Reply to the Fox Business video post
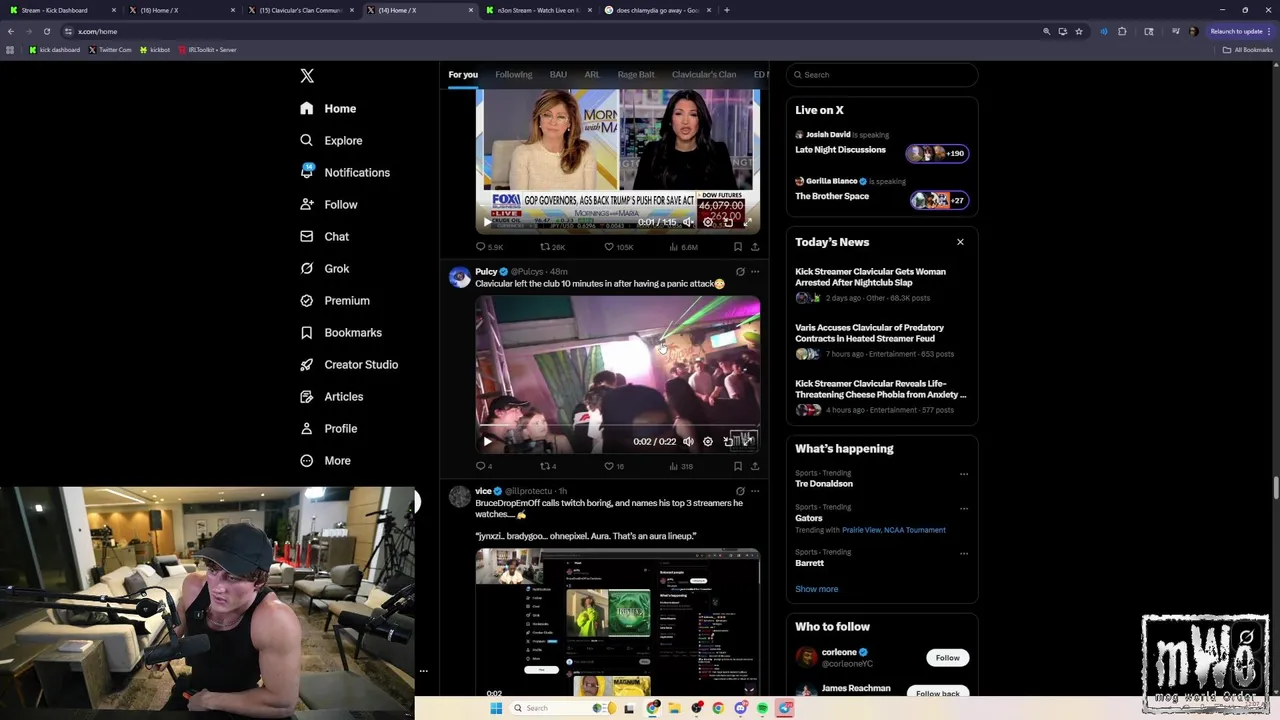1280x720 pixels. tap(489, 247)
